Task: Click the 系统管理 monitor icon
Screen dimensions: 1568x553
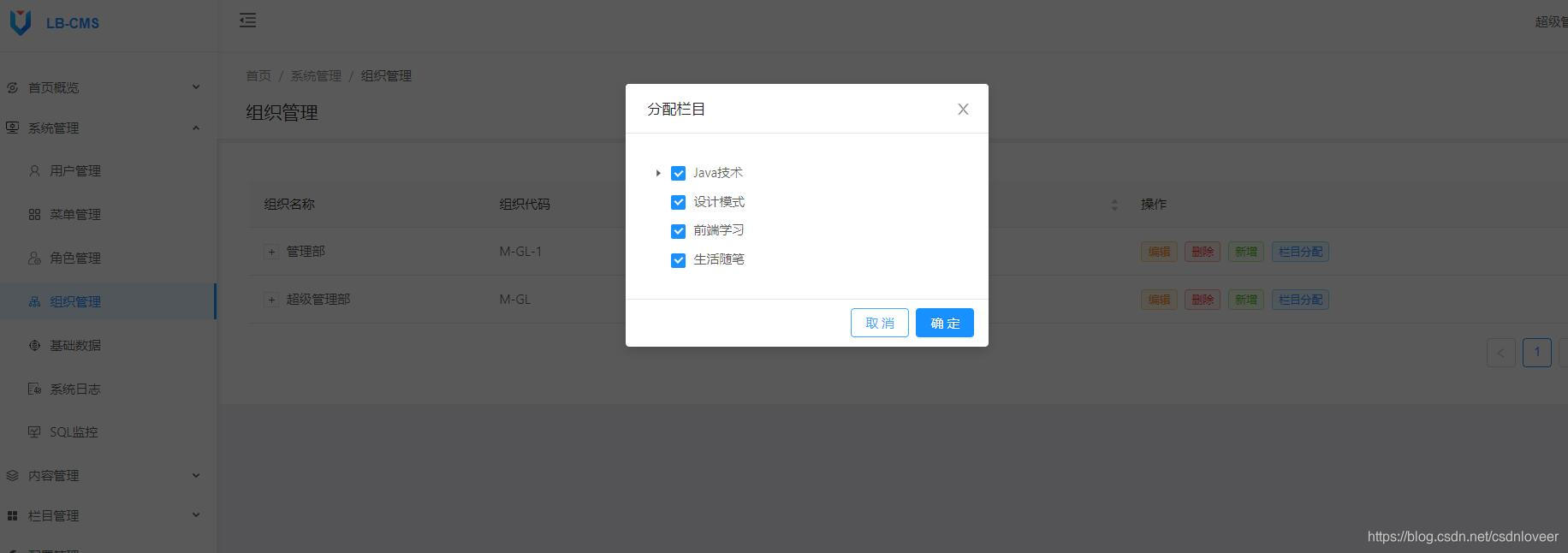Action: pyautogui.click(x=12, y=128)
